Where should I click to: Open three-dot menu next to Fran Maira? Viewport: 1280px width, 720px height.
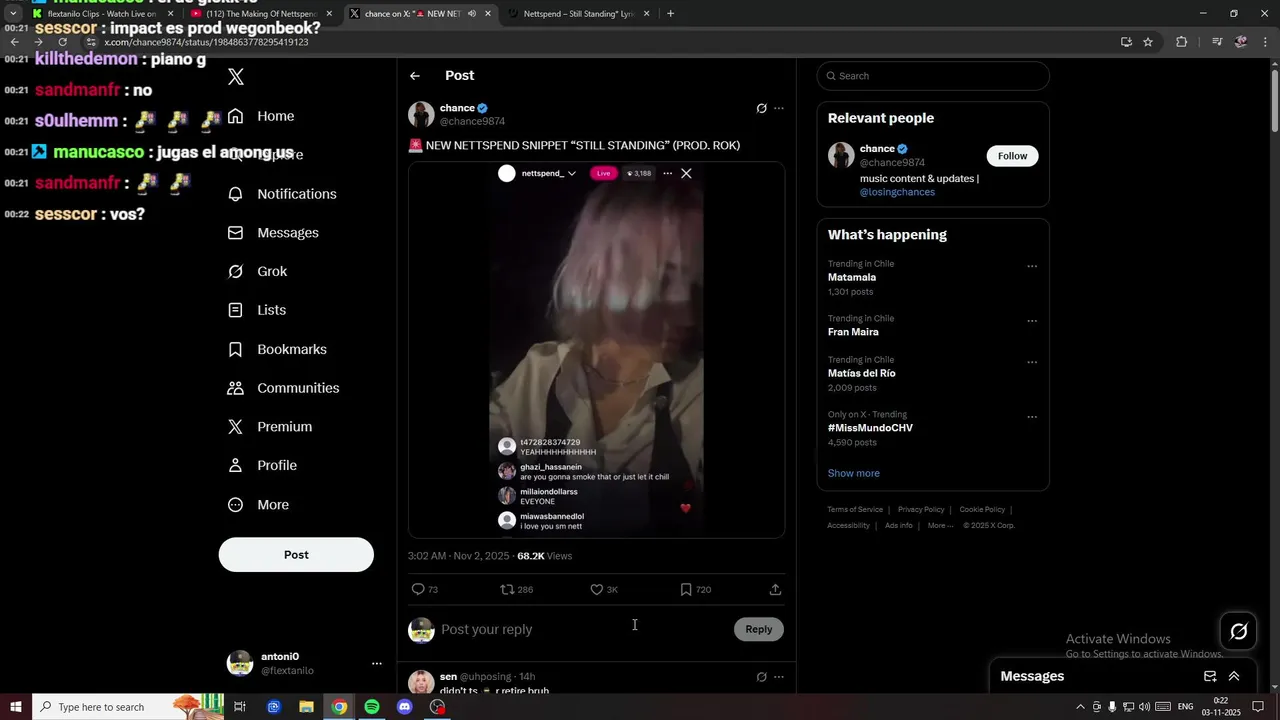[1032, 321]
